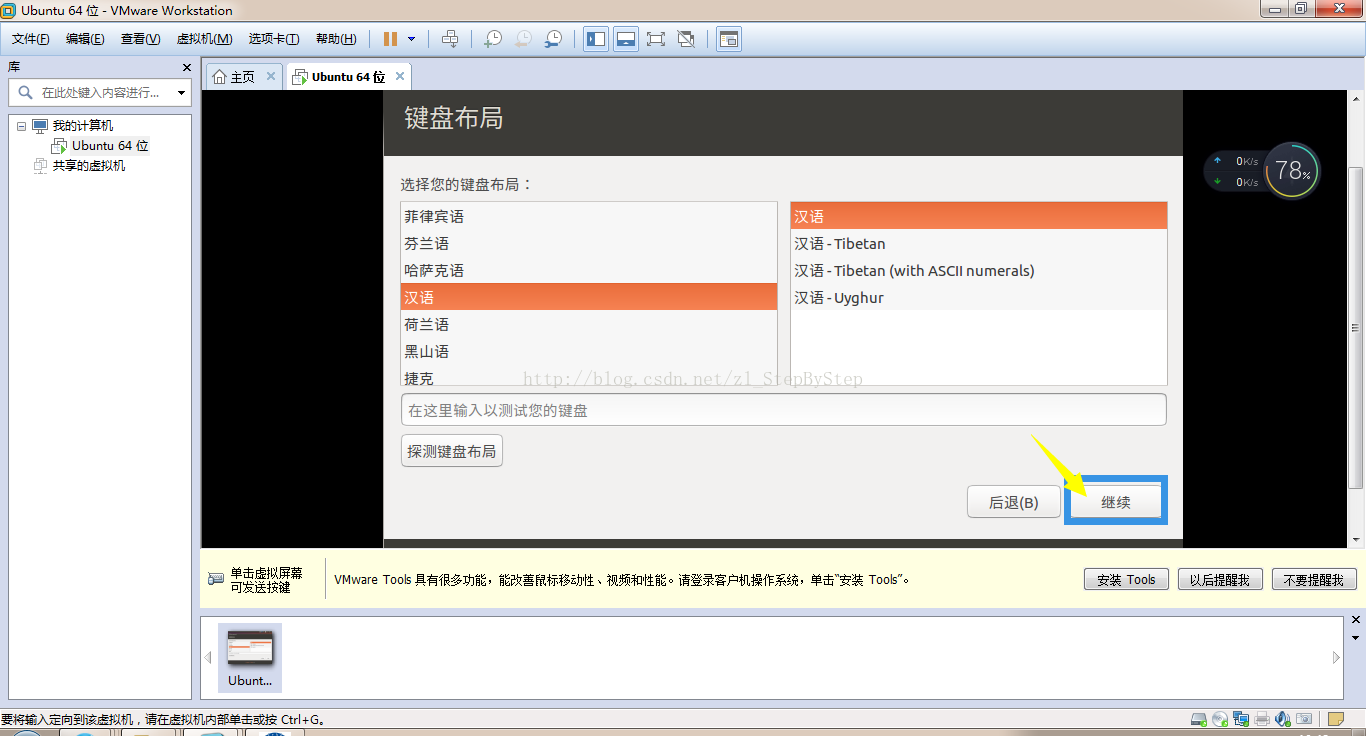Click the CD/DVD drive status bar icon
The height and width of the screenshot is (736, 1366).
[x=1220, y=719]
